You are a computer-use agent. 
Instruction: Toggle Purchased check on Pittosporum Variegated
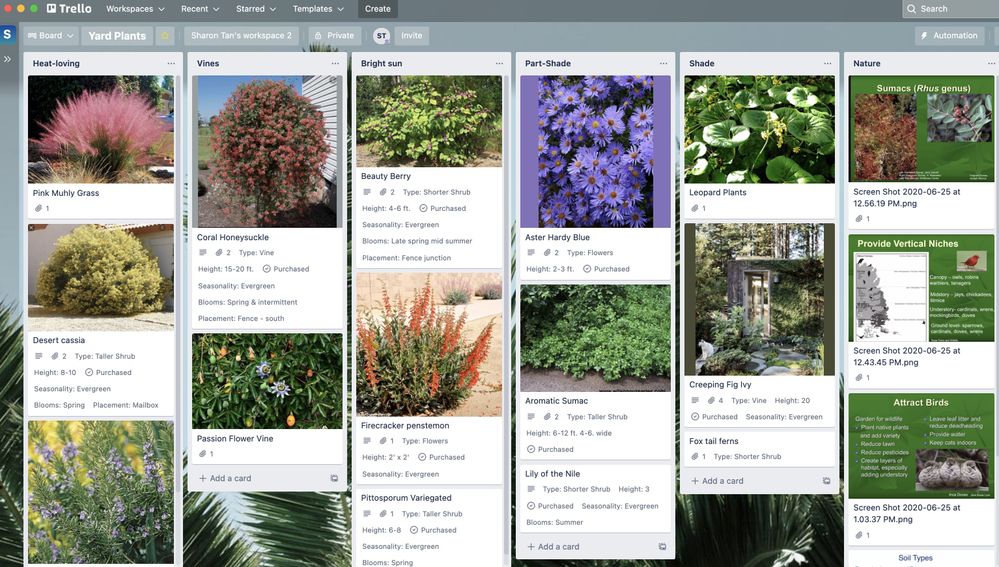click(414, 530)
